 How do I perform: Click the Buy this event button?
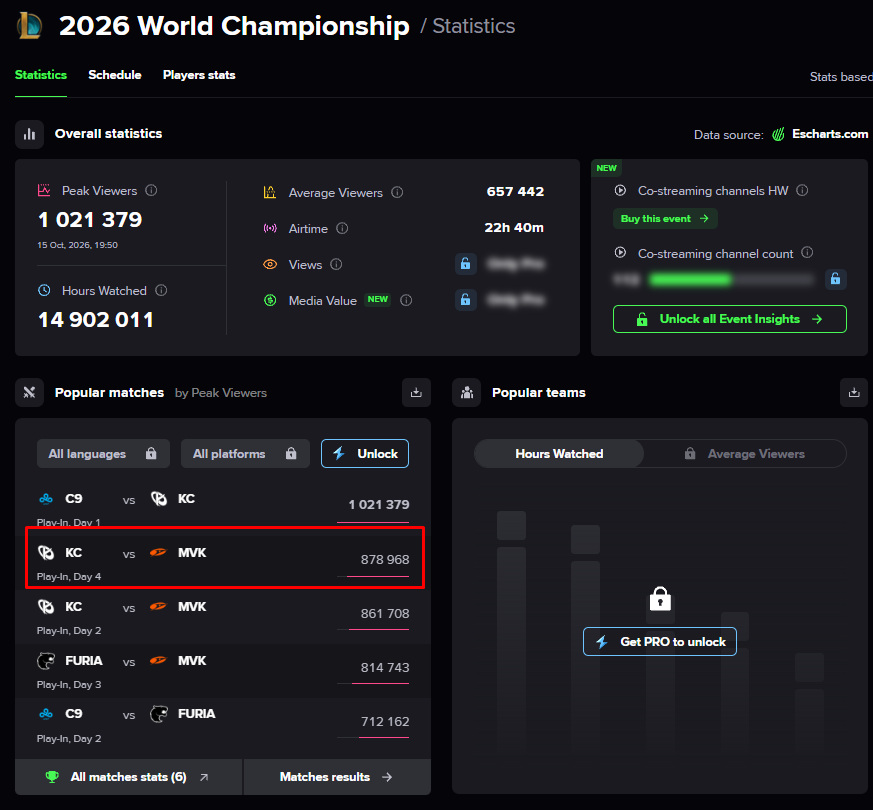(x=665, y=219)
